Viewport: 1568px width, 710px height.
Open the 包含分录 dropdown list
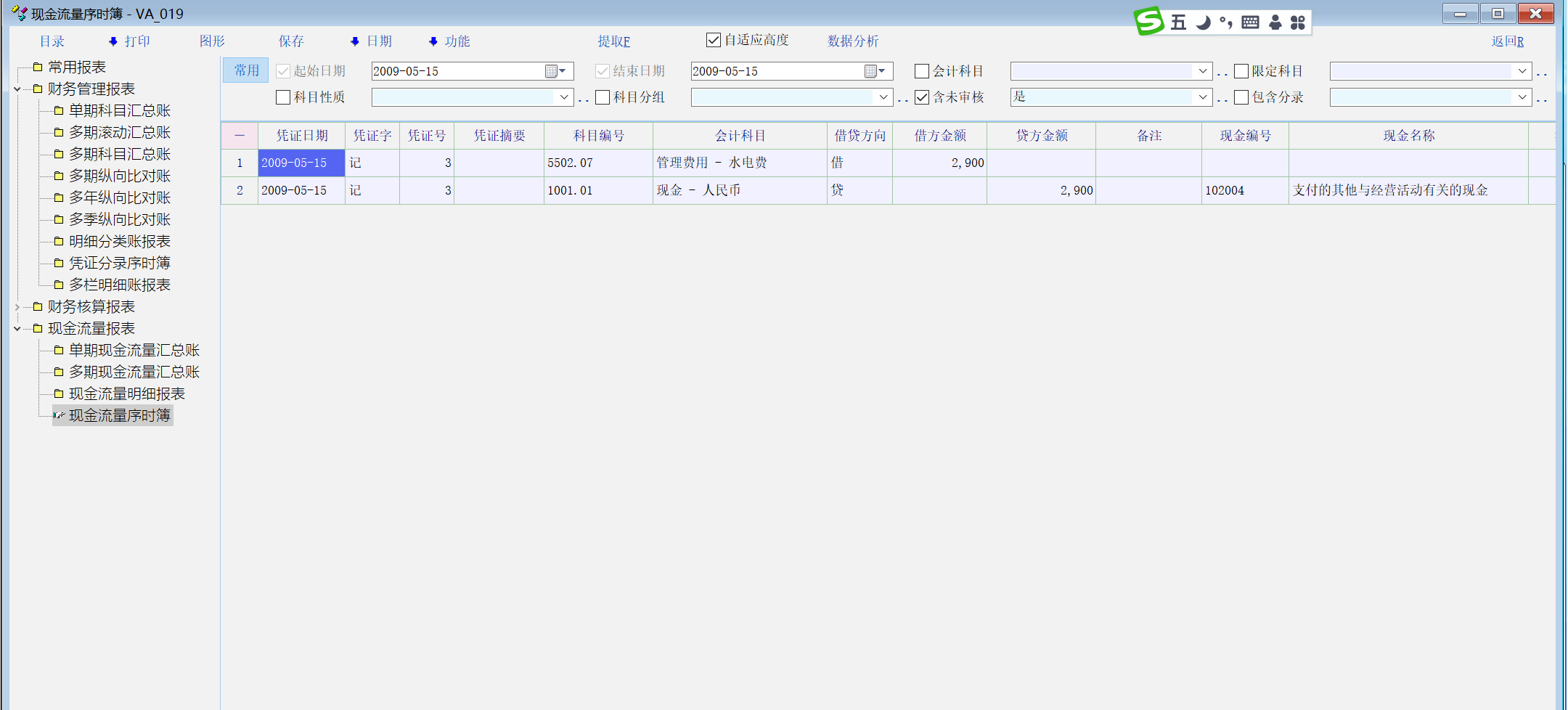(1522, 97)
